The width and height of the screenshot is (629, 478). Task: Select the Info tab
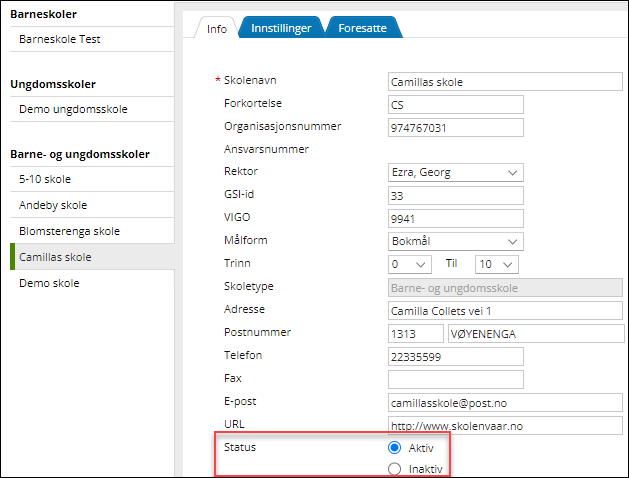click(216, 28)
